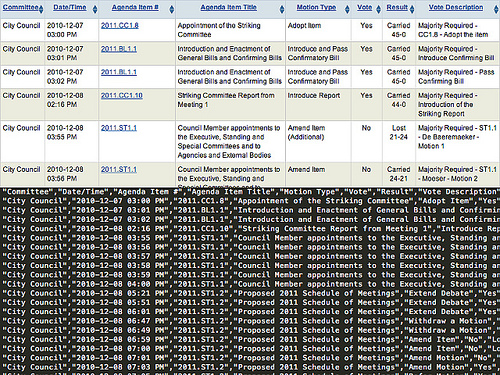The height and width of the screenshot is (375, 500).
Task: Open 2011.BL1.1 link in the 03:01 PM row
Action: click(x=119, y=49)
